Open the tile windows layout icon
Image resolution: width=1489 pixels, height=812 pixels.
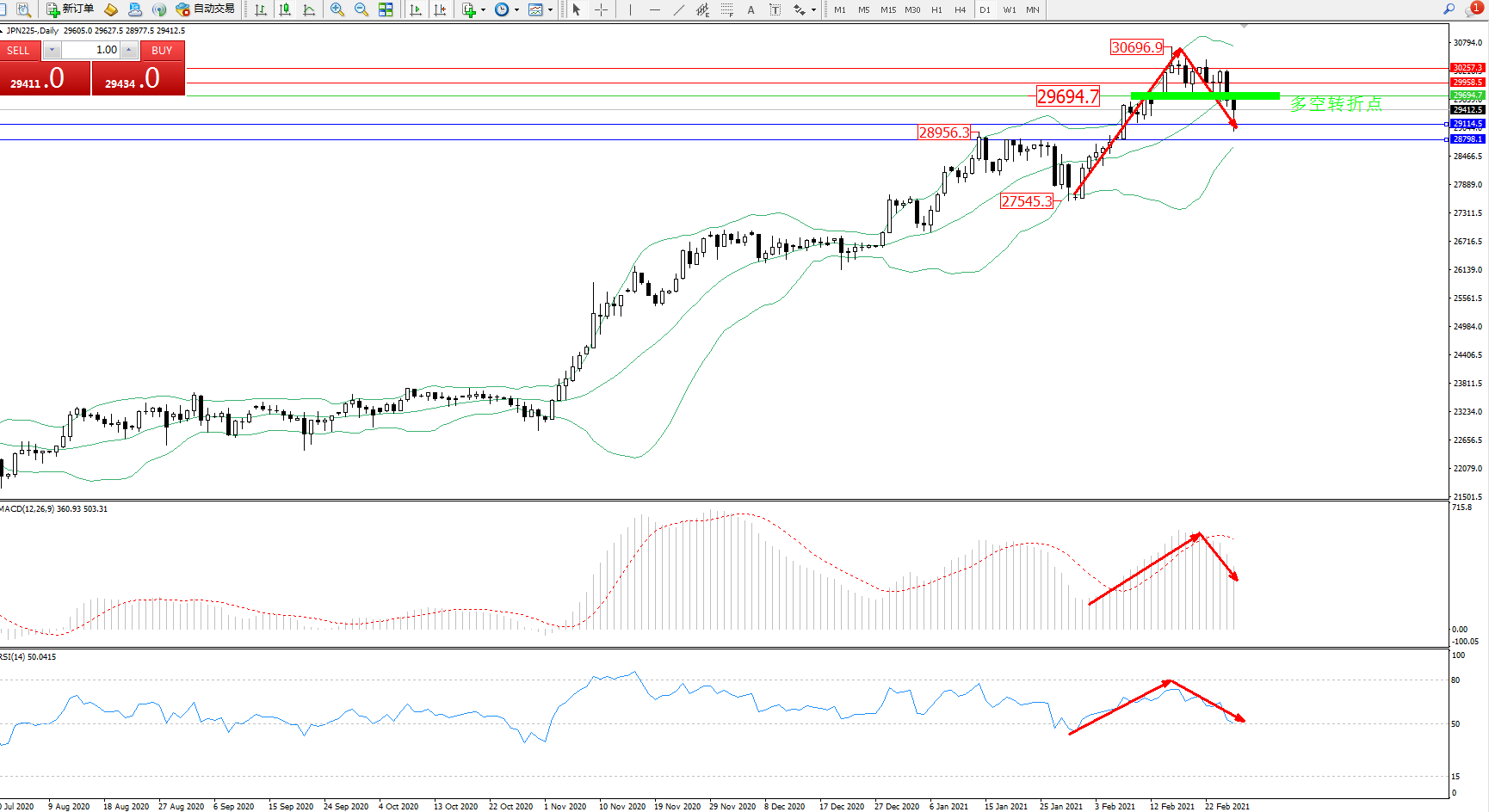pos(386,9)
